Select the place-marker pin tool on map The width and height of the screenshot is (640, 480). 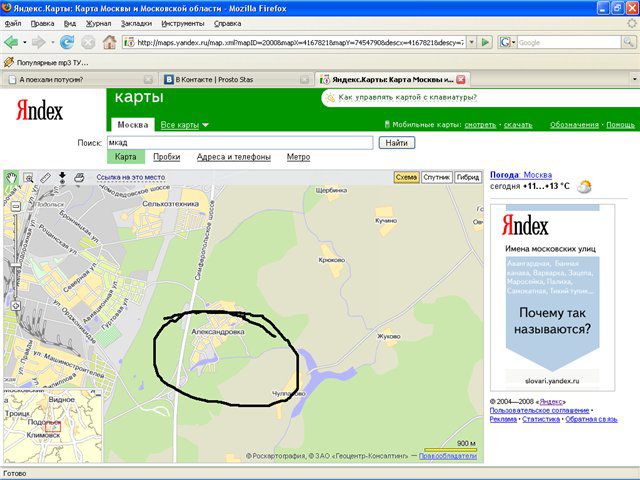tap(62, 177)
